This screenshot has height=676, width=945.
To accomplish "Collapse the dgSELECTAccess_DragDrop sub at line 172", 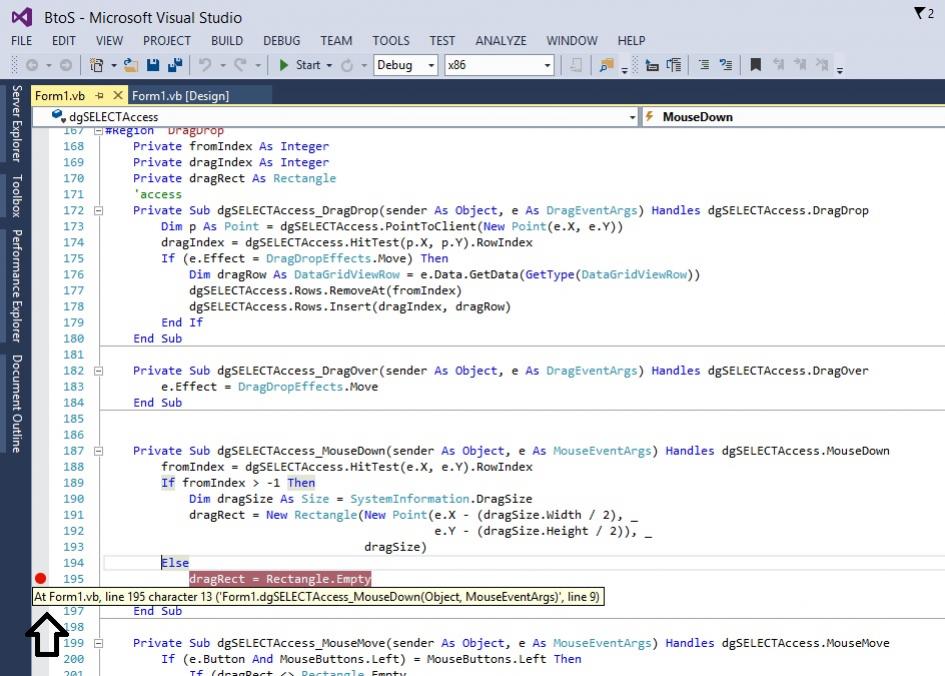I will coord(98,211).
